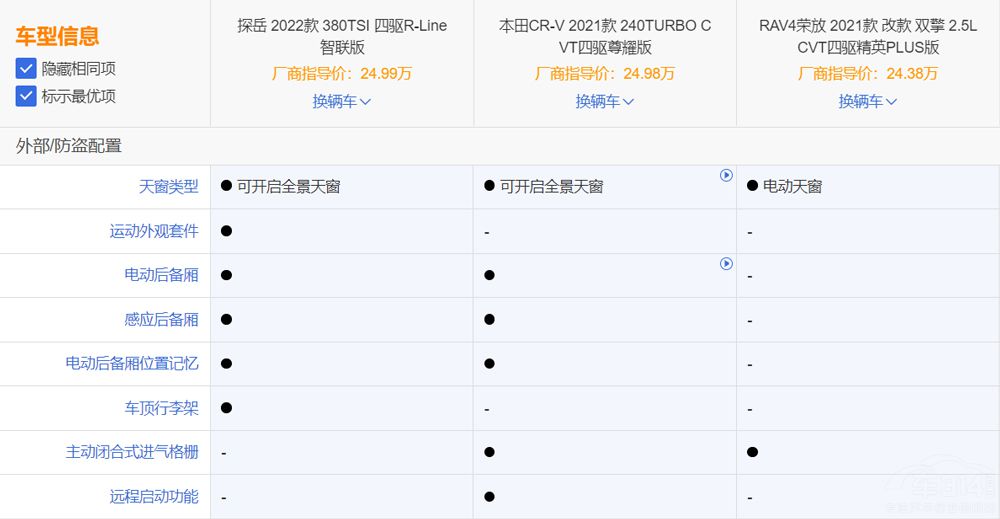Click the 探岳 guide price 24.99万
Screen dimensions: 1000x519
(x=342, y=73)
